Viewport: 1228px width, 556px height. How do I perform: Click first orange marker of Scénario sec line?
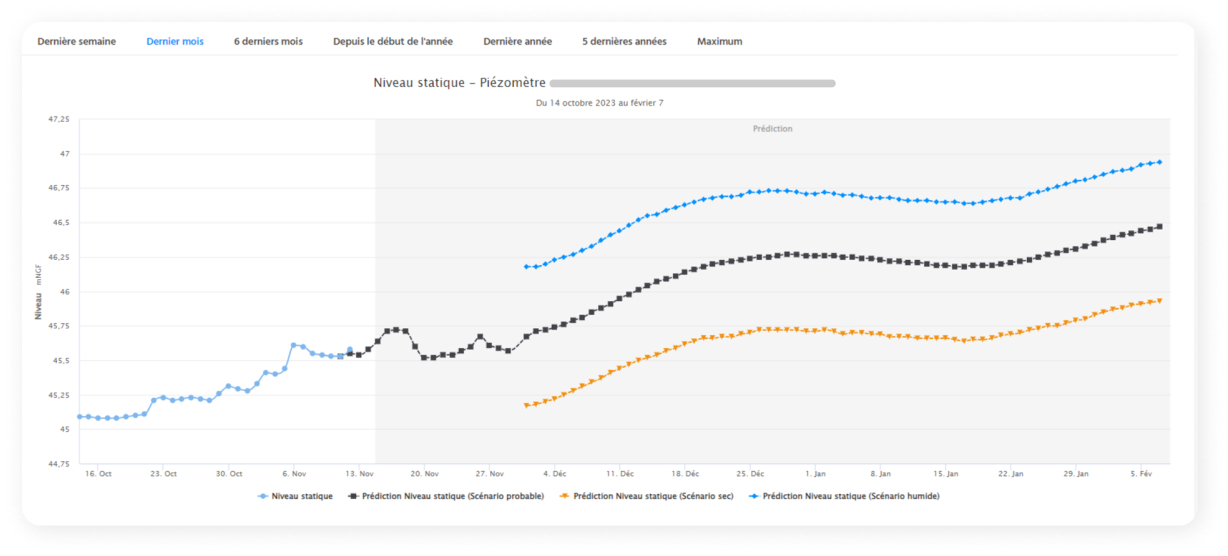click(x=526, y=405)
